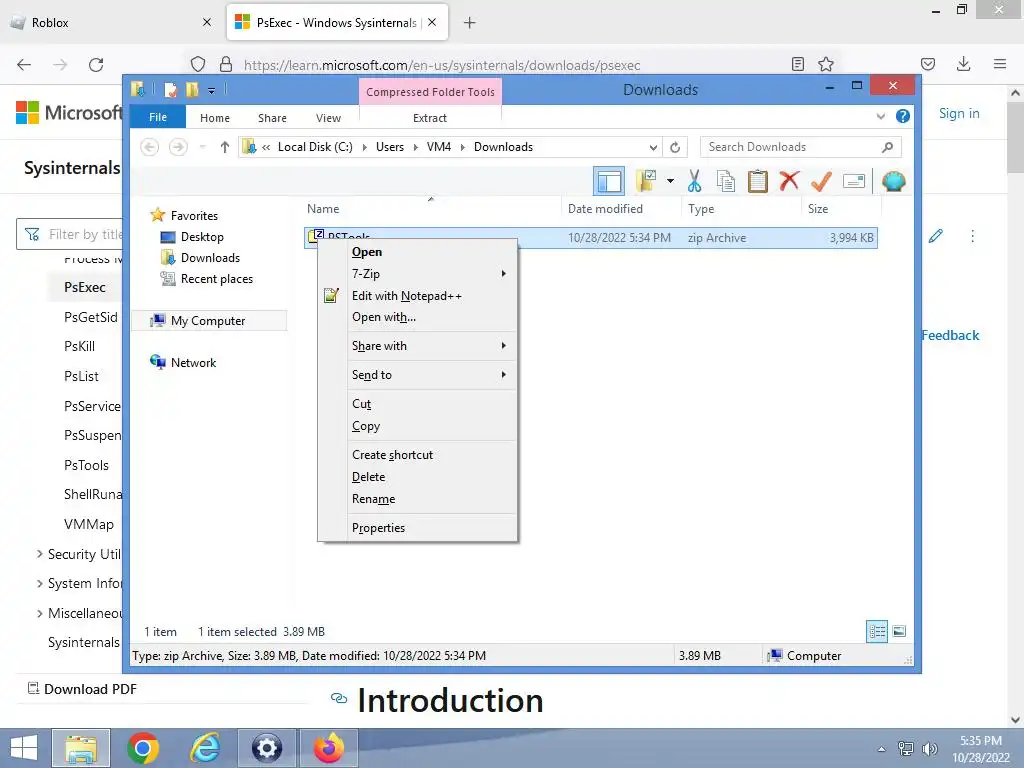
Task: Click the Search Downloads field
Action: coord(800,147)
